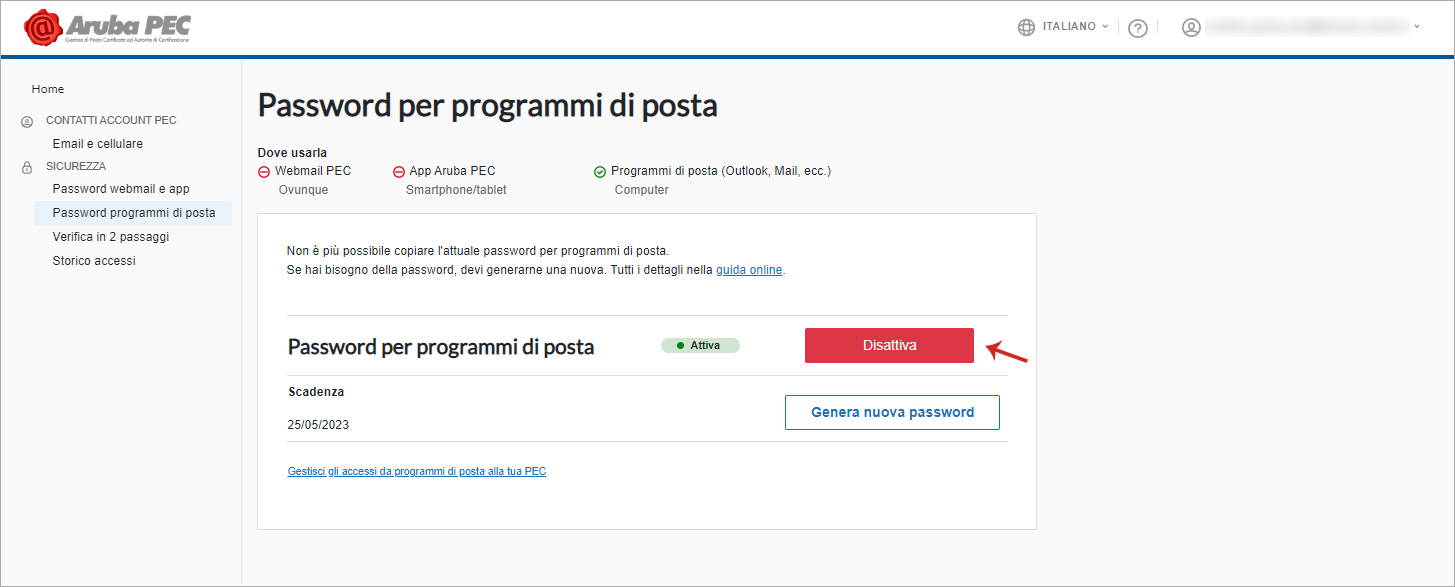
Task: Expand the account menu chevron
Action: (1417, 27)
